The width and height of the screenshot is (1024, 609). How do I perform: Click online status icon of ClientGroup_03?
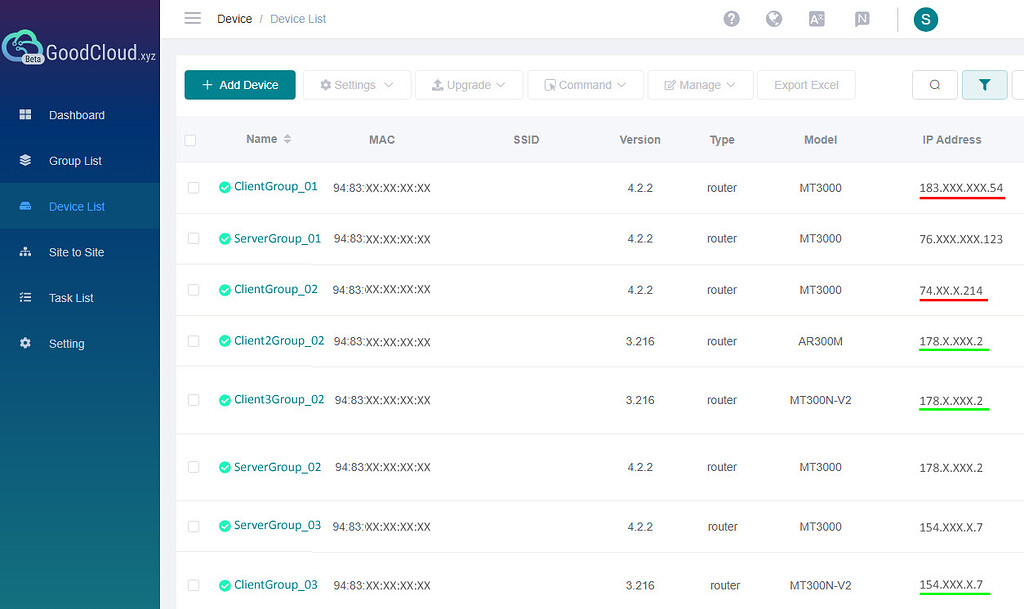(x=225, y=586)
